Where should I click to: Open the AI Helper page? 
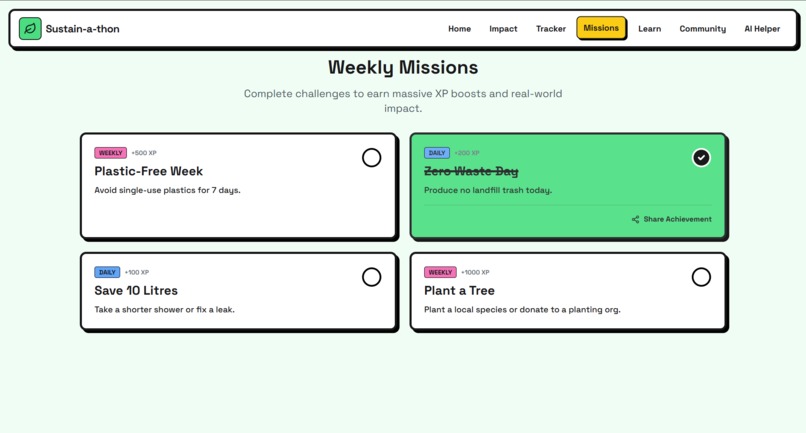[762, 29]
